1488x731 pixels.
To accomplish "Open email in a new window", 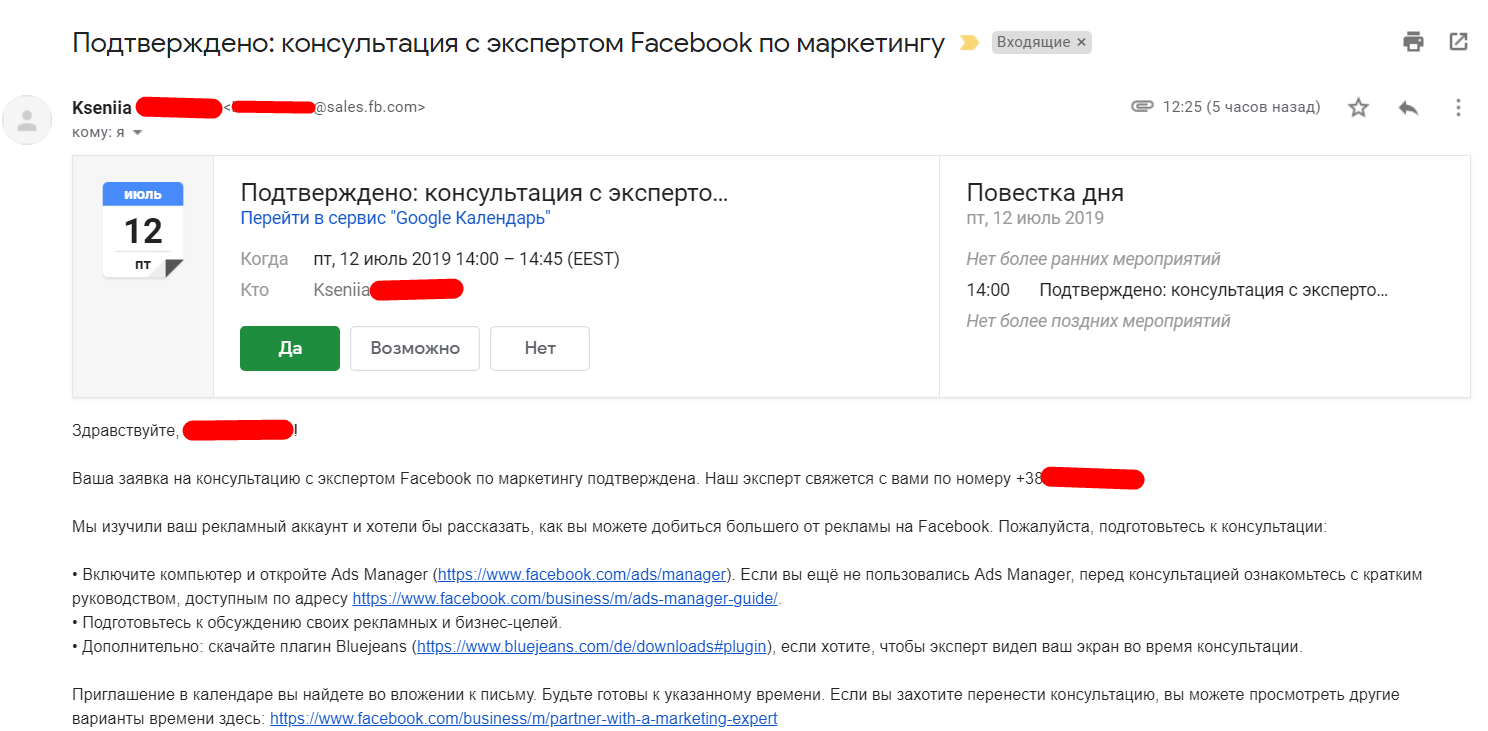I will 1457,42.
